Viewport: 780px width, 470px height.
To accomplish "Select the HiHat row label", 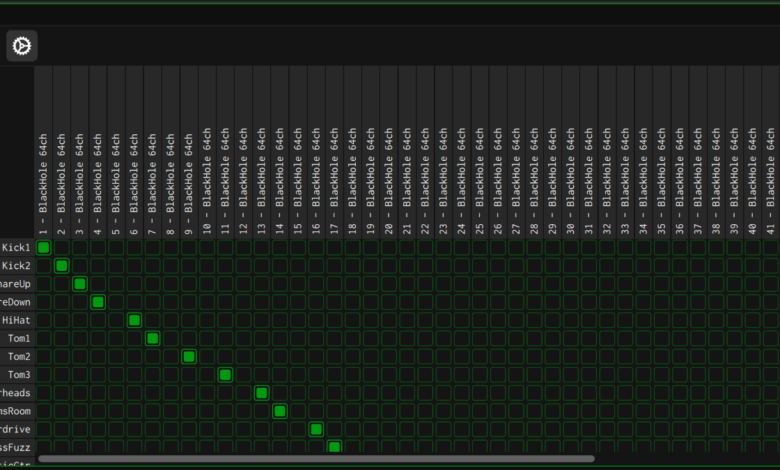I will point(17,320).
